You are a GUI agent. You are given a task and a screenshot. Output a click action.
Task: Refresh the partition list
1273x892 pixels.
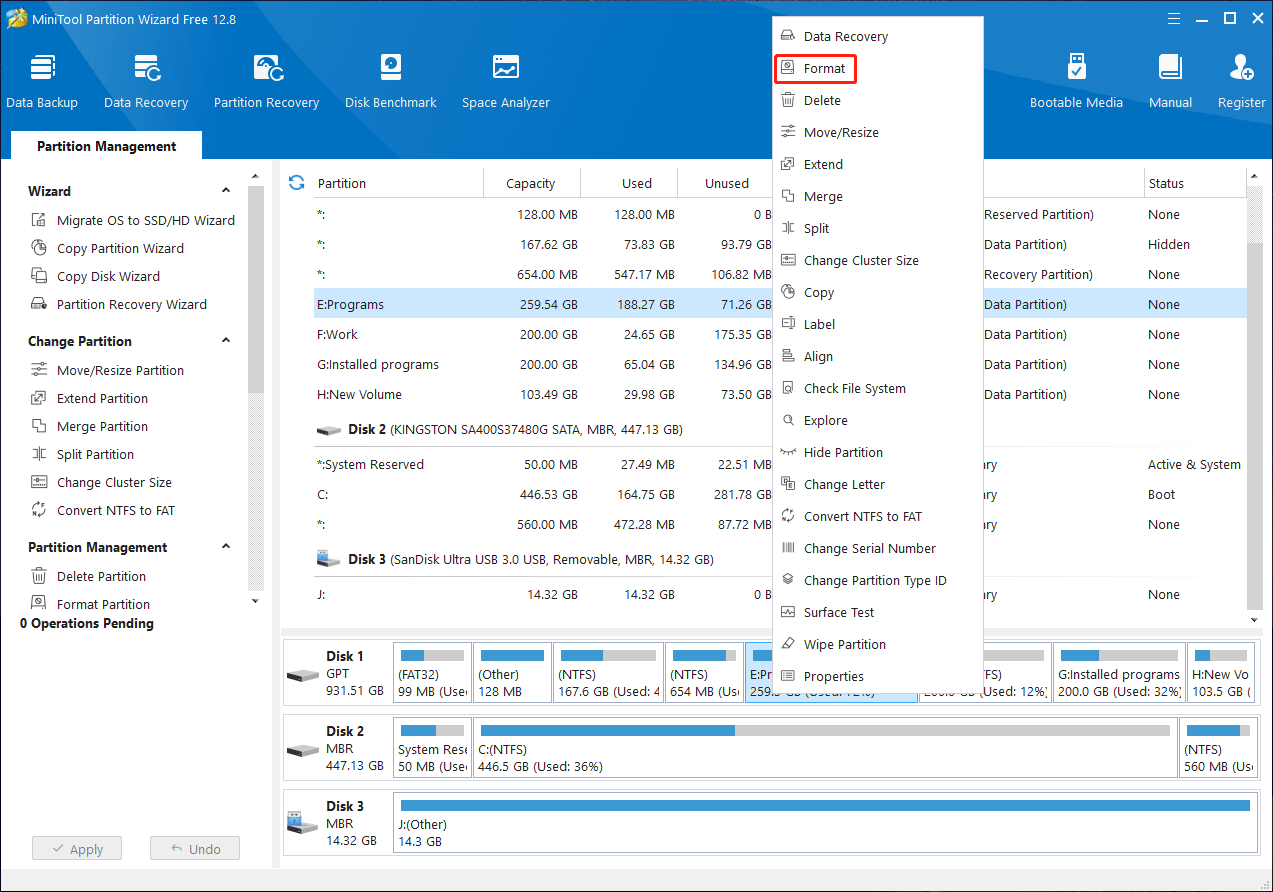295,182
